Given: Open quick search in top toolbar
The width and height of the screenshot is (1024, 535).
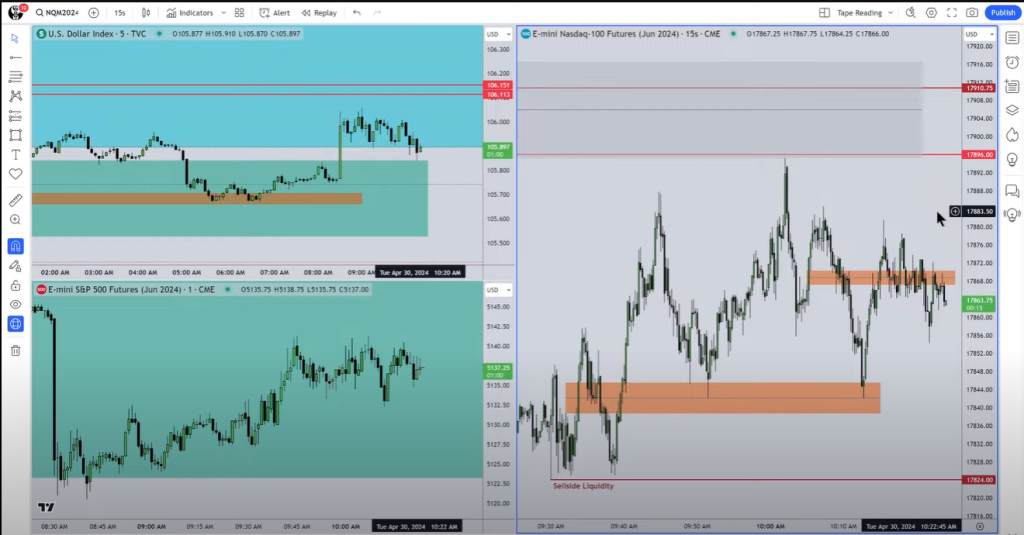Looking at the screenshot, I should [x=910, y=12].
